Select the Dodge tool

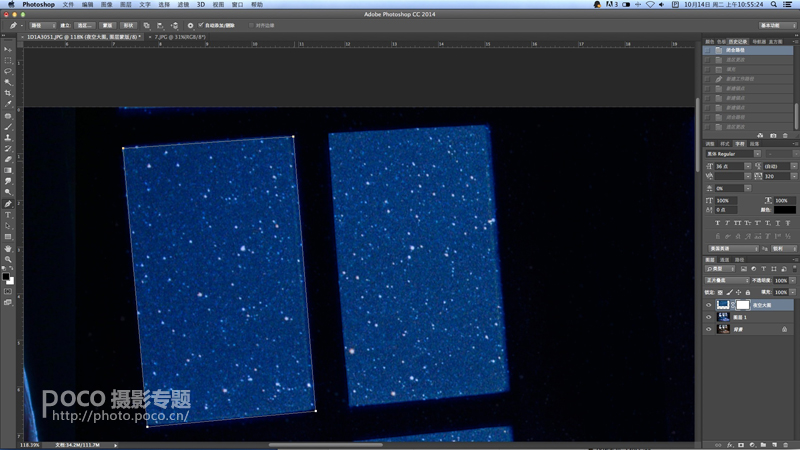click(x=8, y=192)
